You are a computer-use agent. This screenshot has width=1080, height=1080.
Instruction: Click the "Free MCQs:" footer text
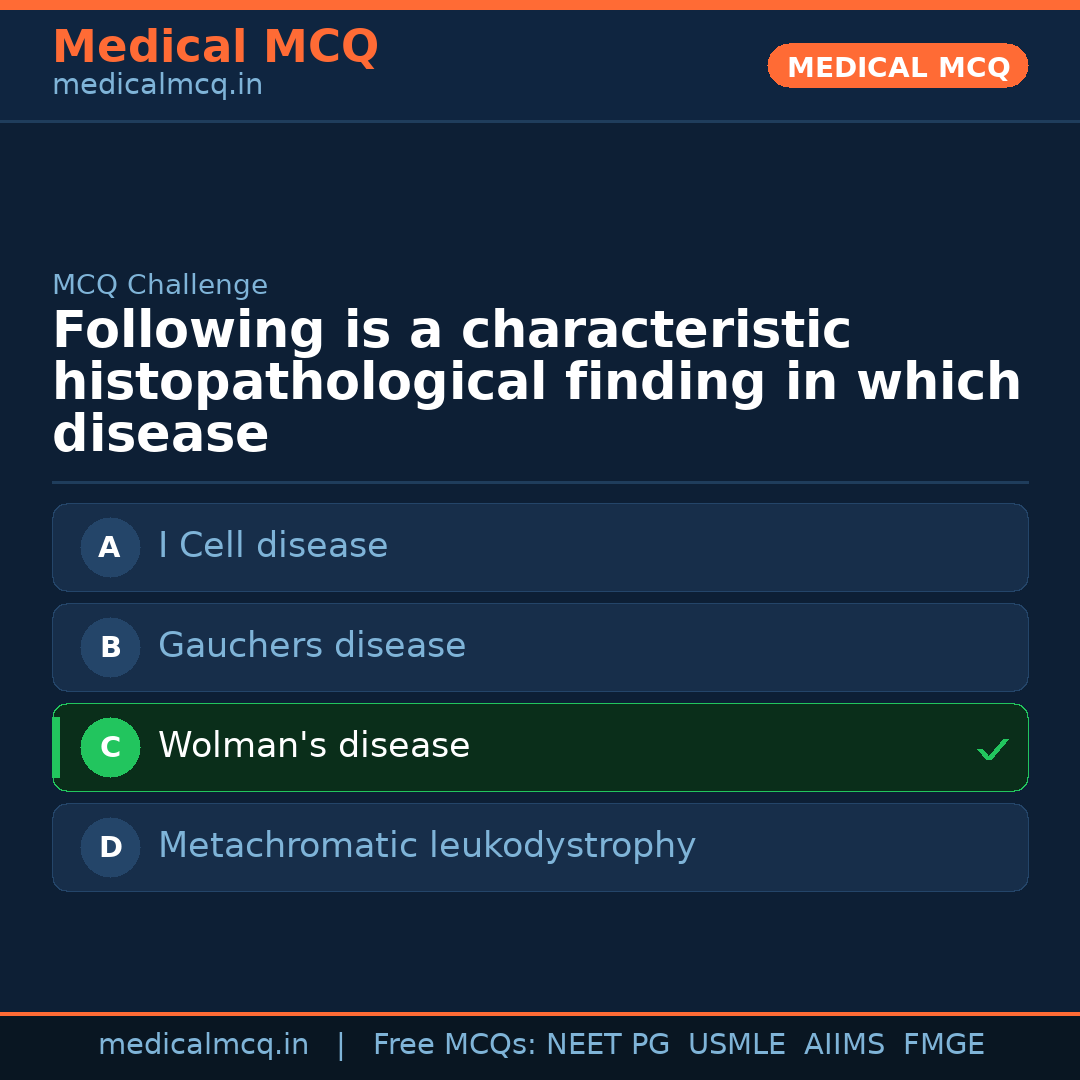(455, 1045)
